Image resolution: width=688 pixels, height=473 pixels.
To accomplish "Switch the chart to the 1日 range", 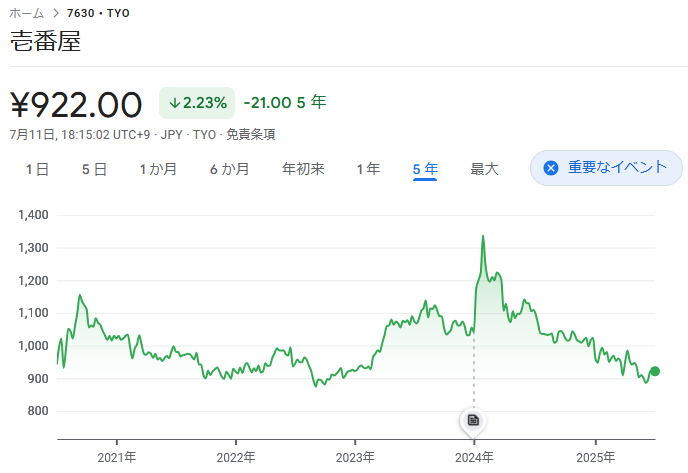I will tap(37, 169).
